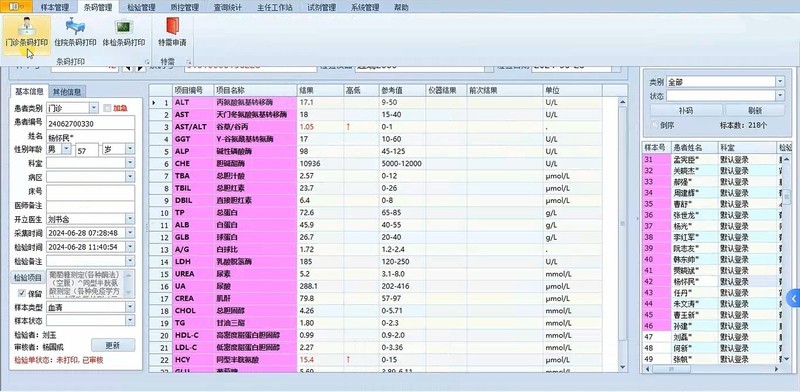Screen dimensions: 800x392
Task: Expand 采集时间 date dropdown
Action: 130,233
